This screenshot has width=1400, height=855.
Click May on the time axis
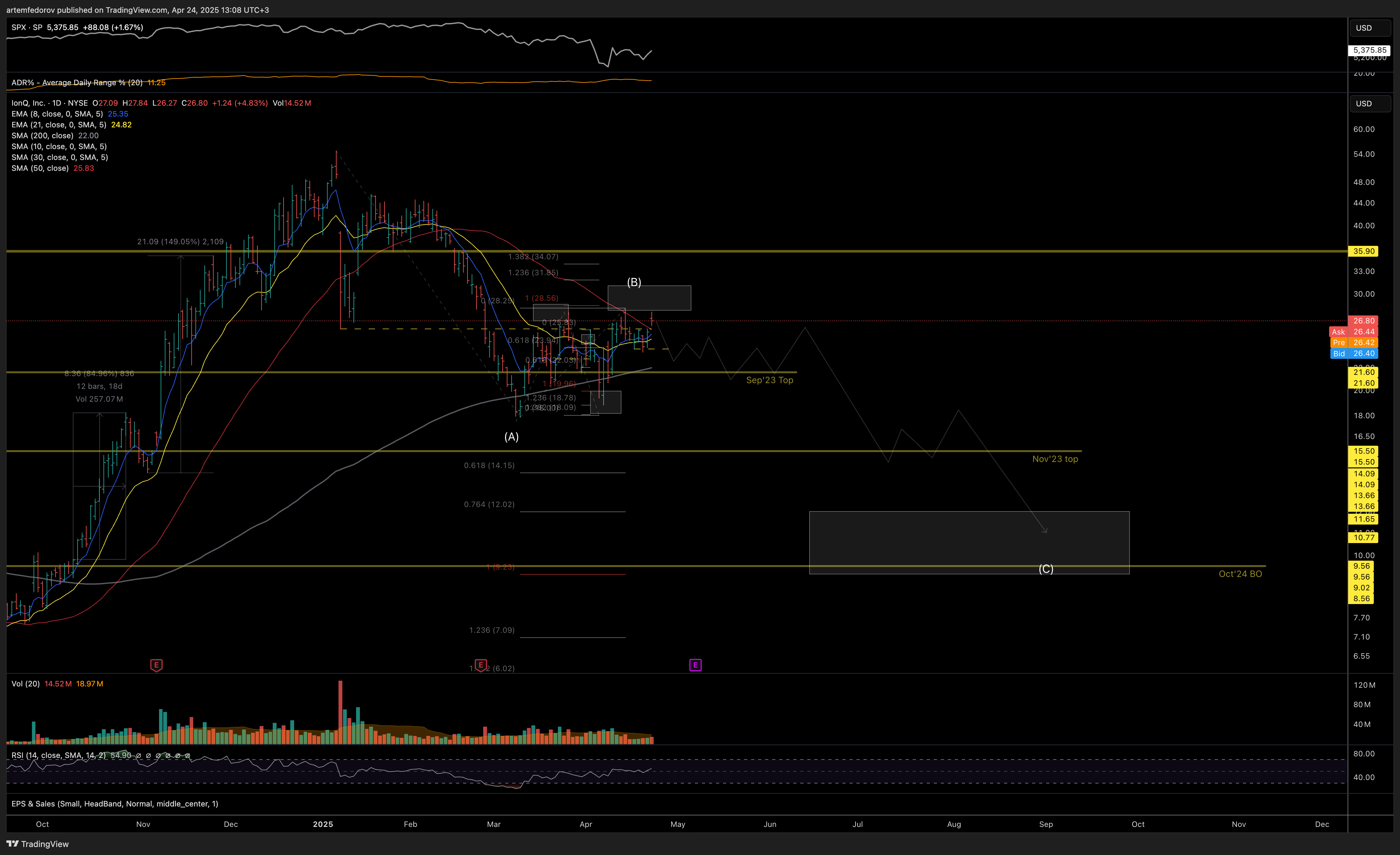click(x=678, y=824)
